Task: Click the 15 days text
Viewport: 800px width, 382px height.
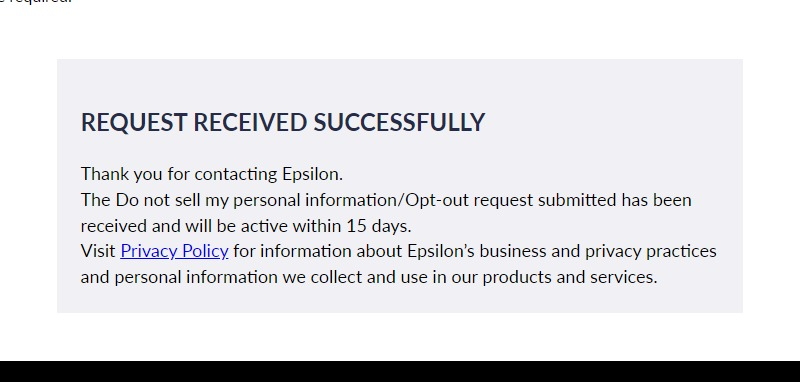Action: 379,226
